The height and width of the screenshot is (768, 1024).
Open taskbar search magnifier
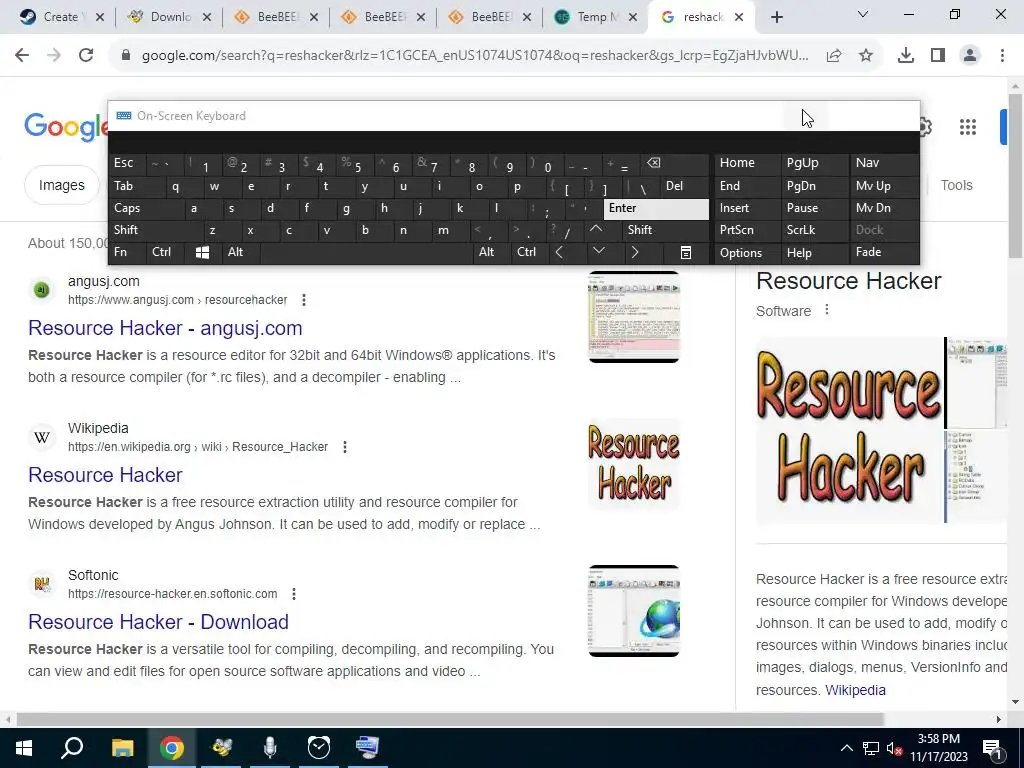click(x=72, y=747)
